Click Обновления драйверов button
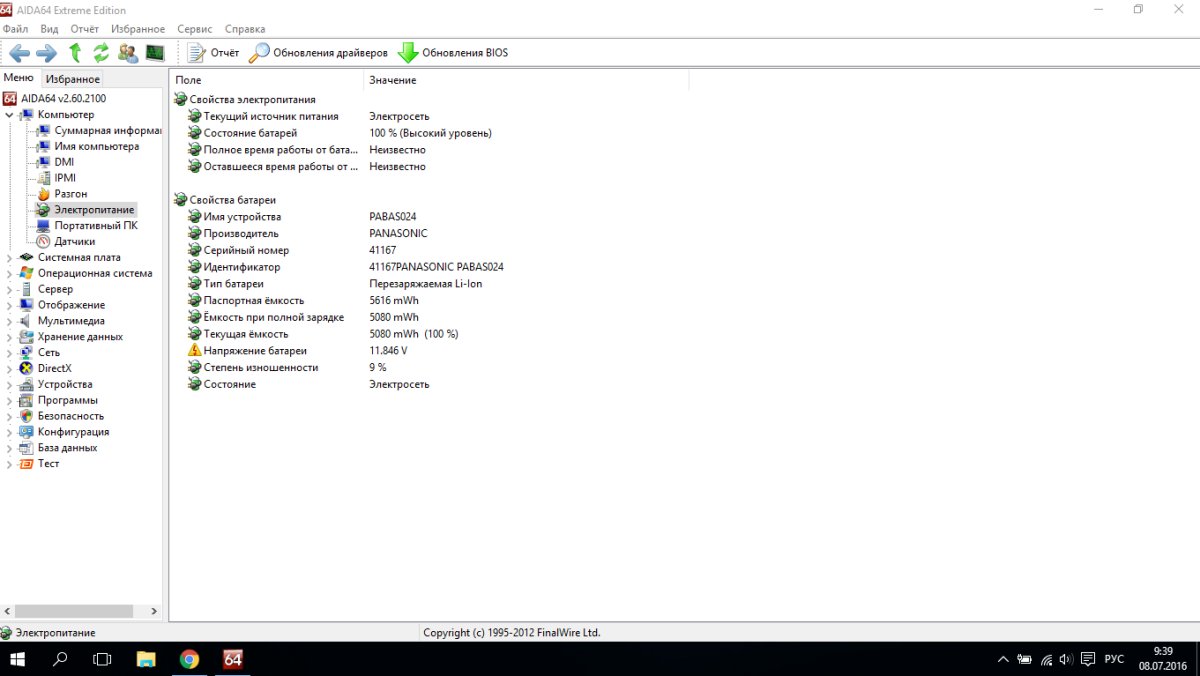The height and width of the screenshot is (676, 1200). 318,53
